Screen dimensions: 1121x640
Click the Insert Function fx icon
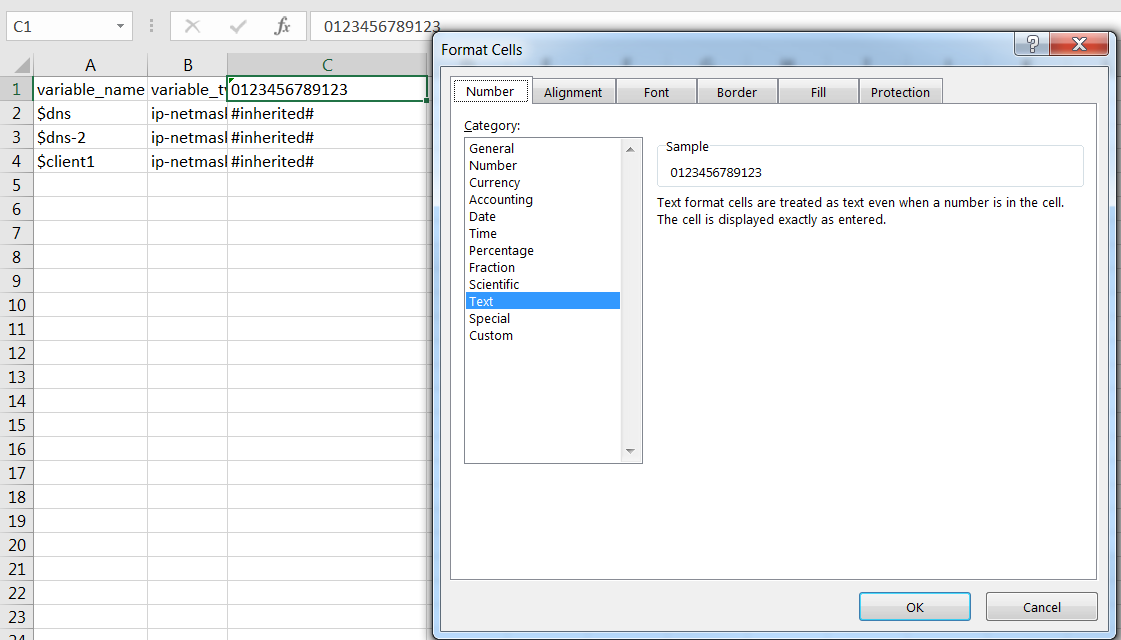pos(282,27)
